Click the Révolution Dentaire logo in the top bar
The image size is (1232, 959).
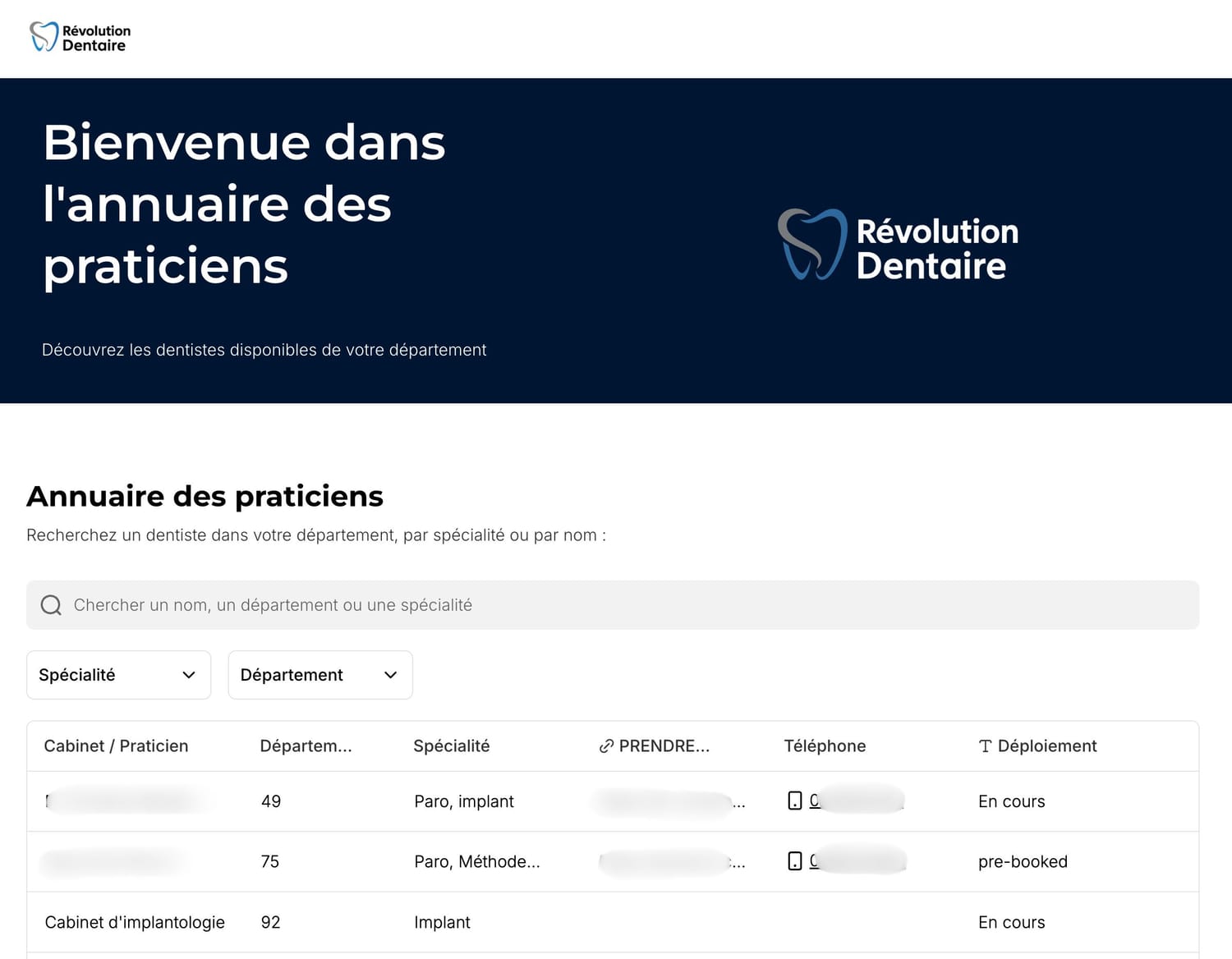coord(80,38)
